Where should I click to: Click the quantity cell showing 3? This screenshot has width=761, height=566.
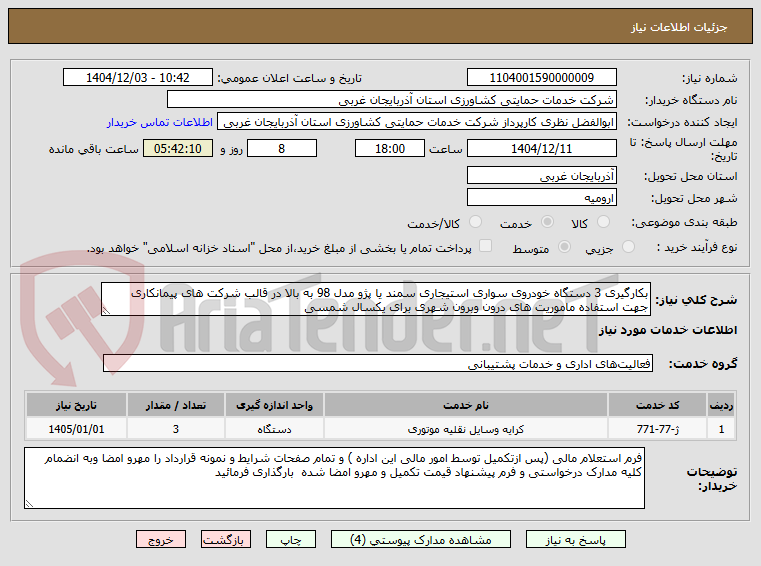pos(176,429)
